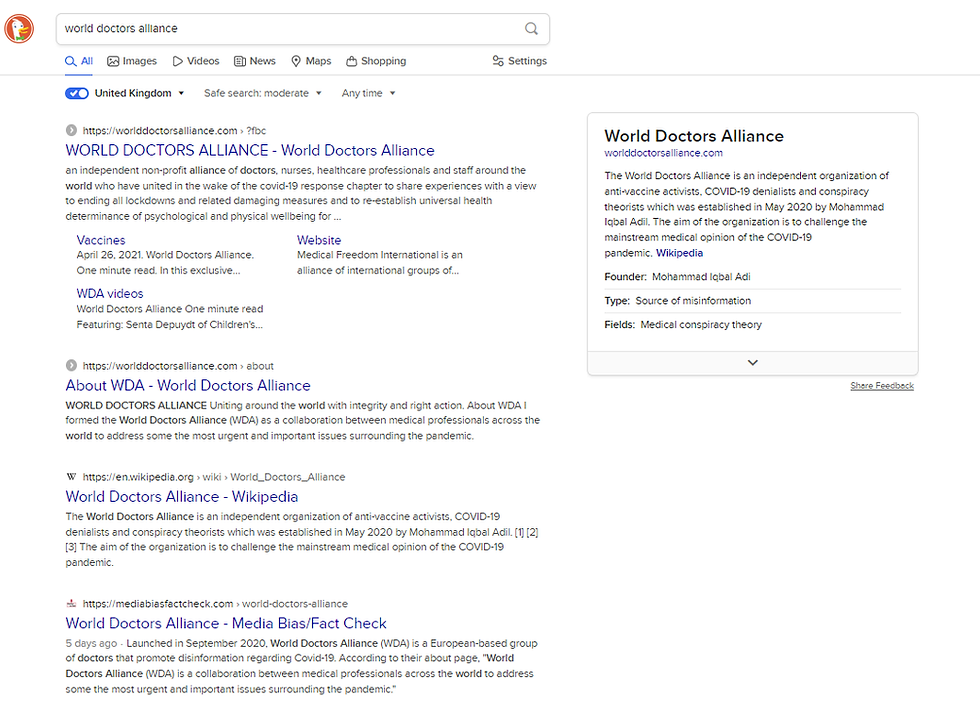Switch to the Maps tab

(311, 61)
